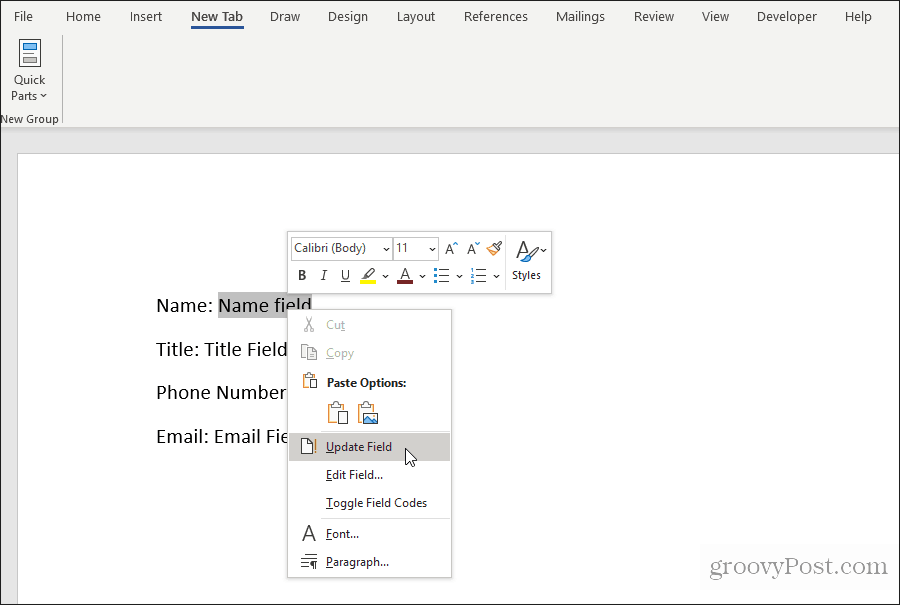Switch to the References ribbon tab
This screenshot has height=605, width=900.
pos(495,16)
